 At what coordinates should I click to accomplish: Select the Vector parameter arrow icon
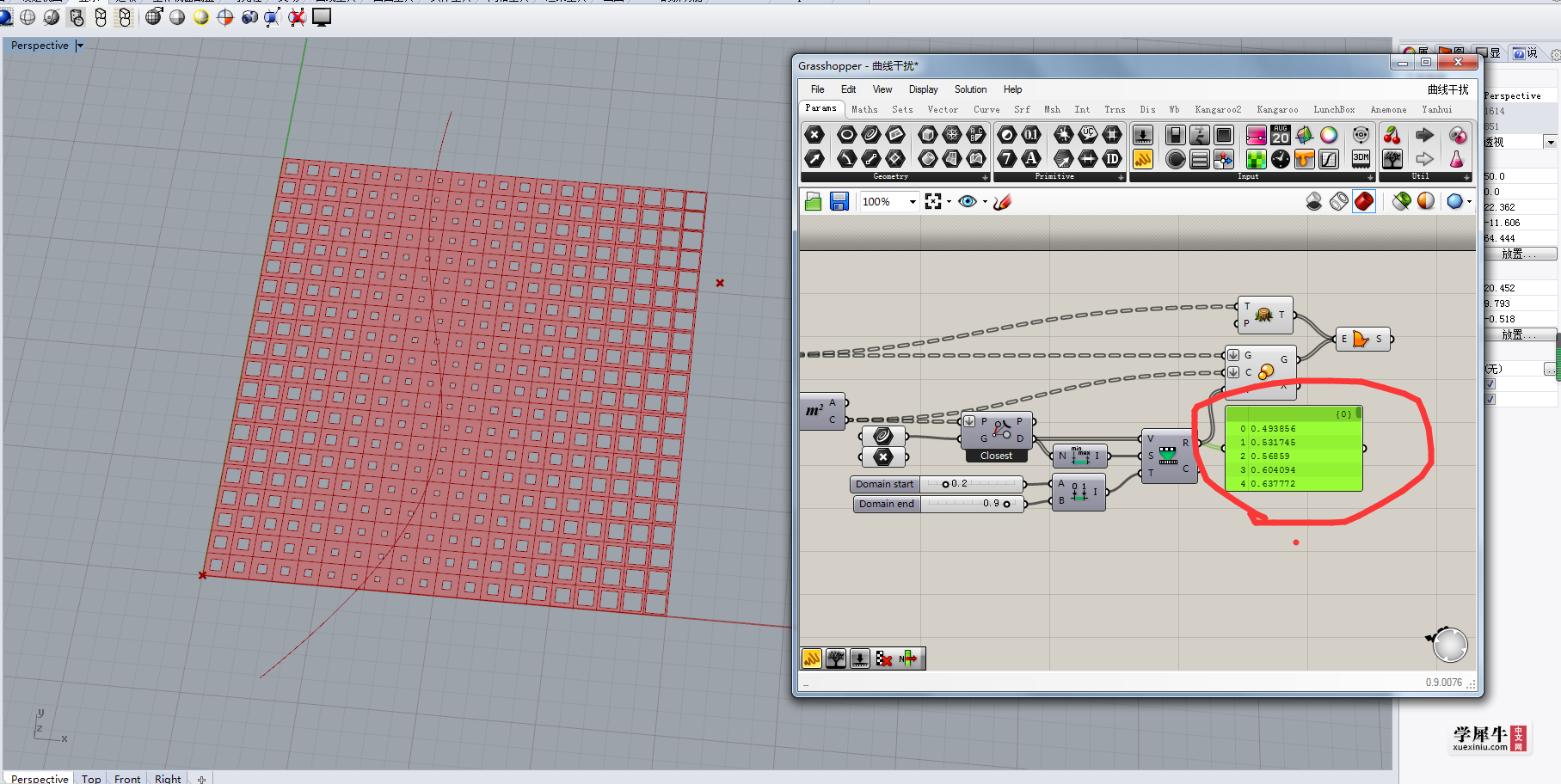click(814, 158)
